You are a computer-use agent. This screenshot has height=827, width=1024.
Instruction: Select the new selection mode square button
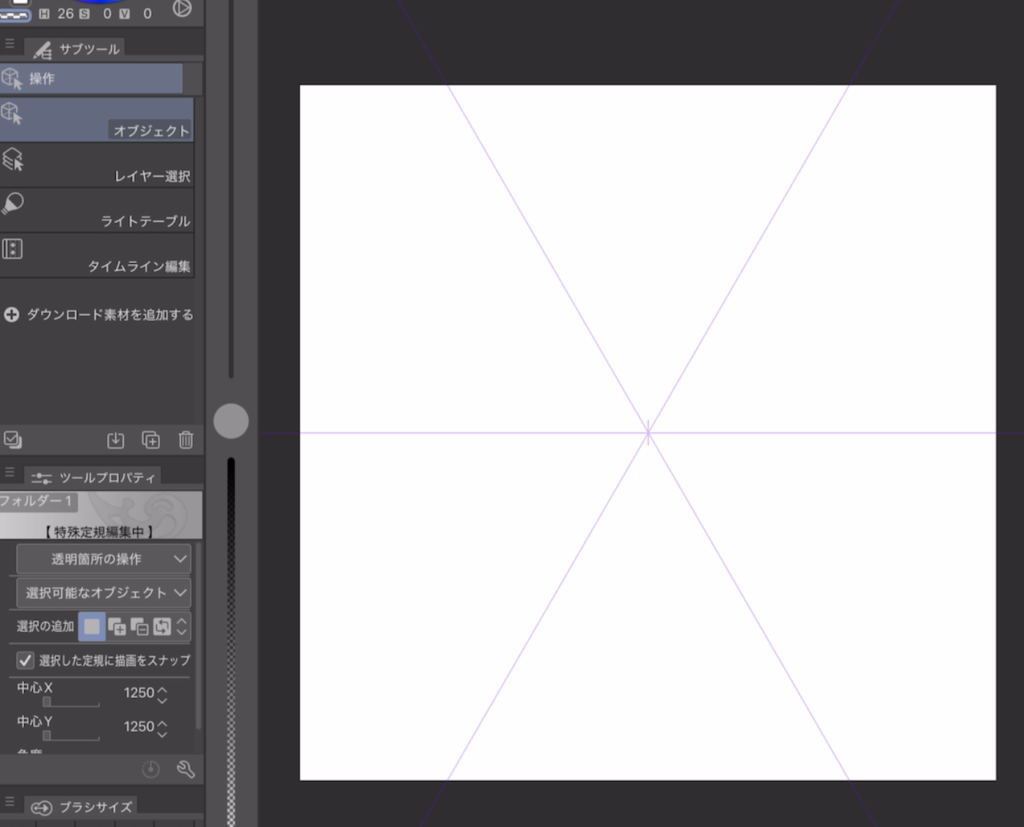coord(92,627)
